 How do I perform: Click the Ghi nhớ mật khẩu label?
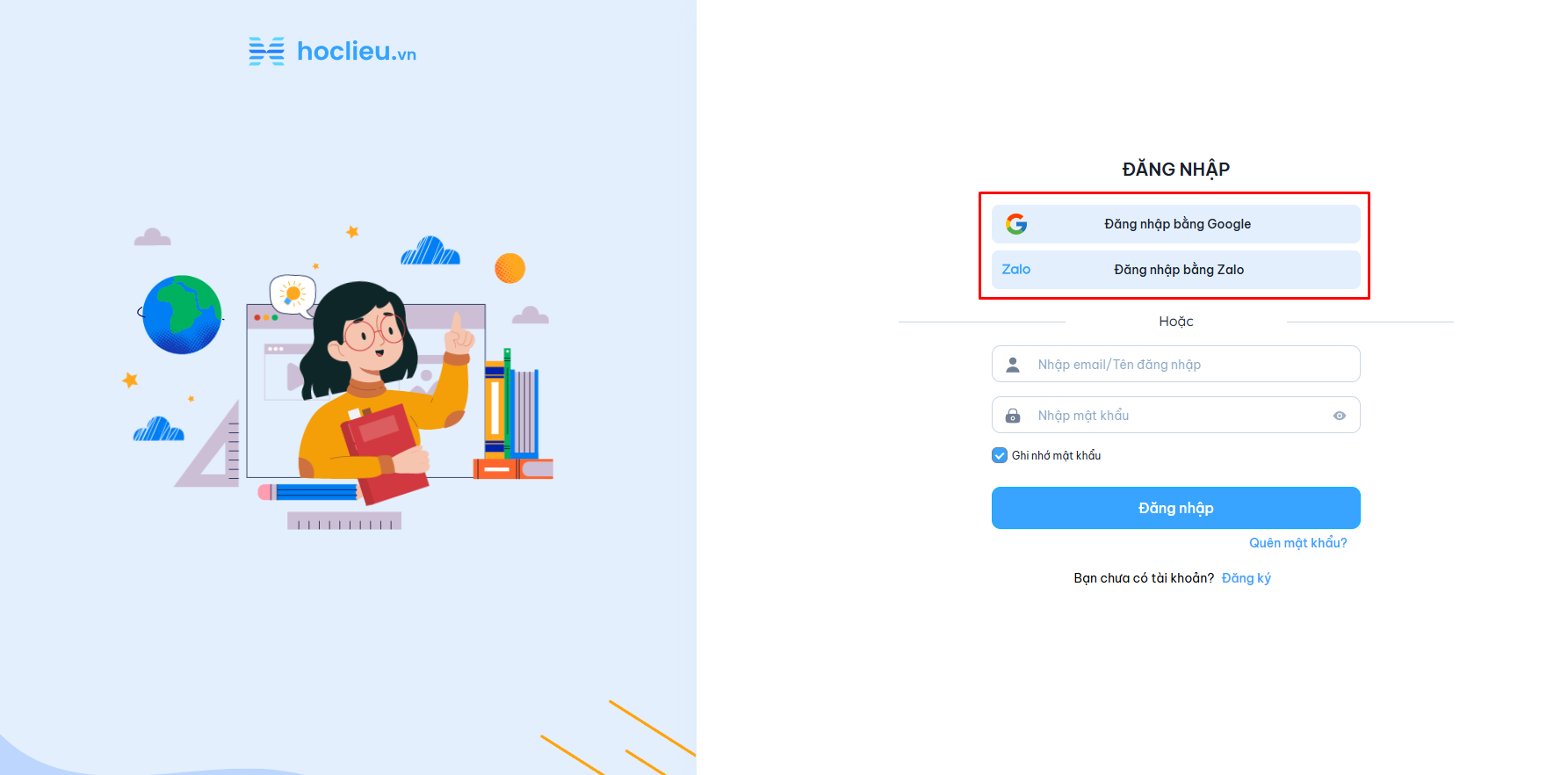pos(1056,455)
